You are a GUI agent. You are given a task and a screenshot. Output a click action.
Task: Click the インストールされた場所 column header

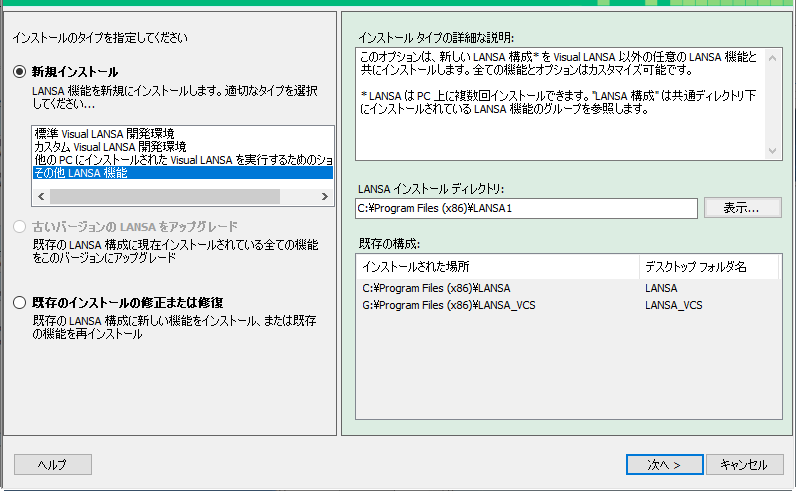pyautogui.click(x=500, y=267)
